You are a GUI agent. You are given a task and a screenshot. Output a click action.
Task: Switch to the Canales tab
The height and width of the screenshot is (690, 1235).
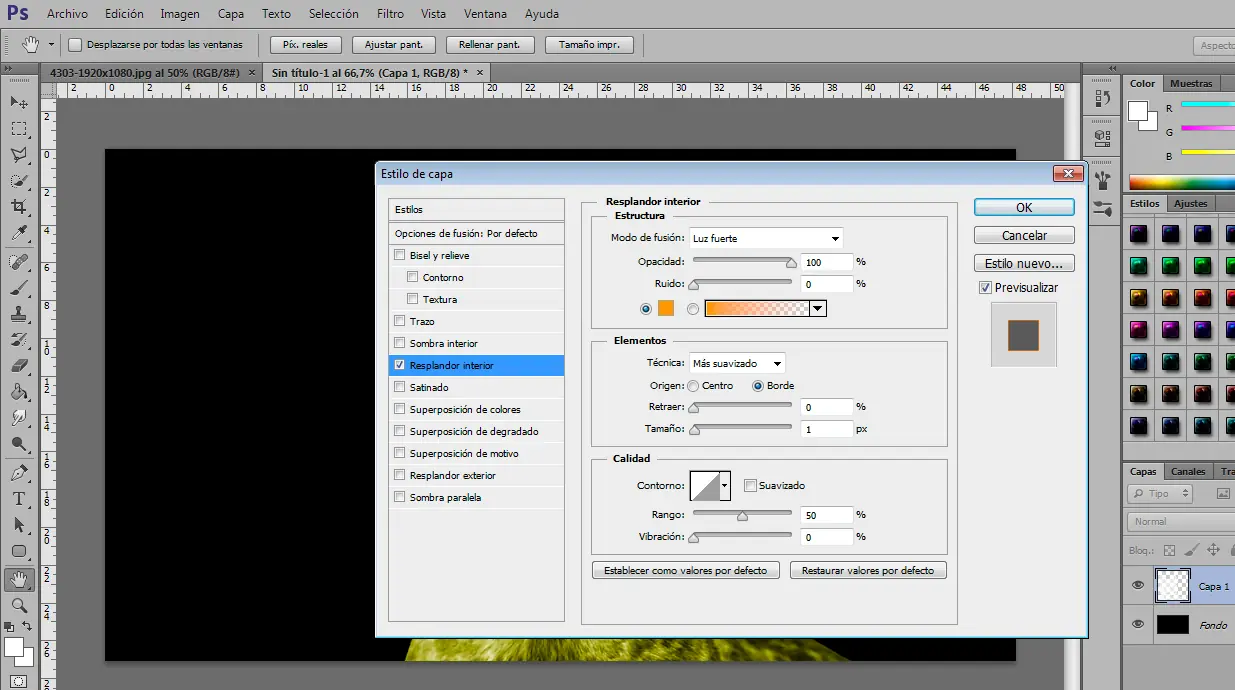tap(1188, 472)
